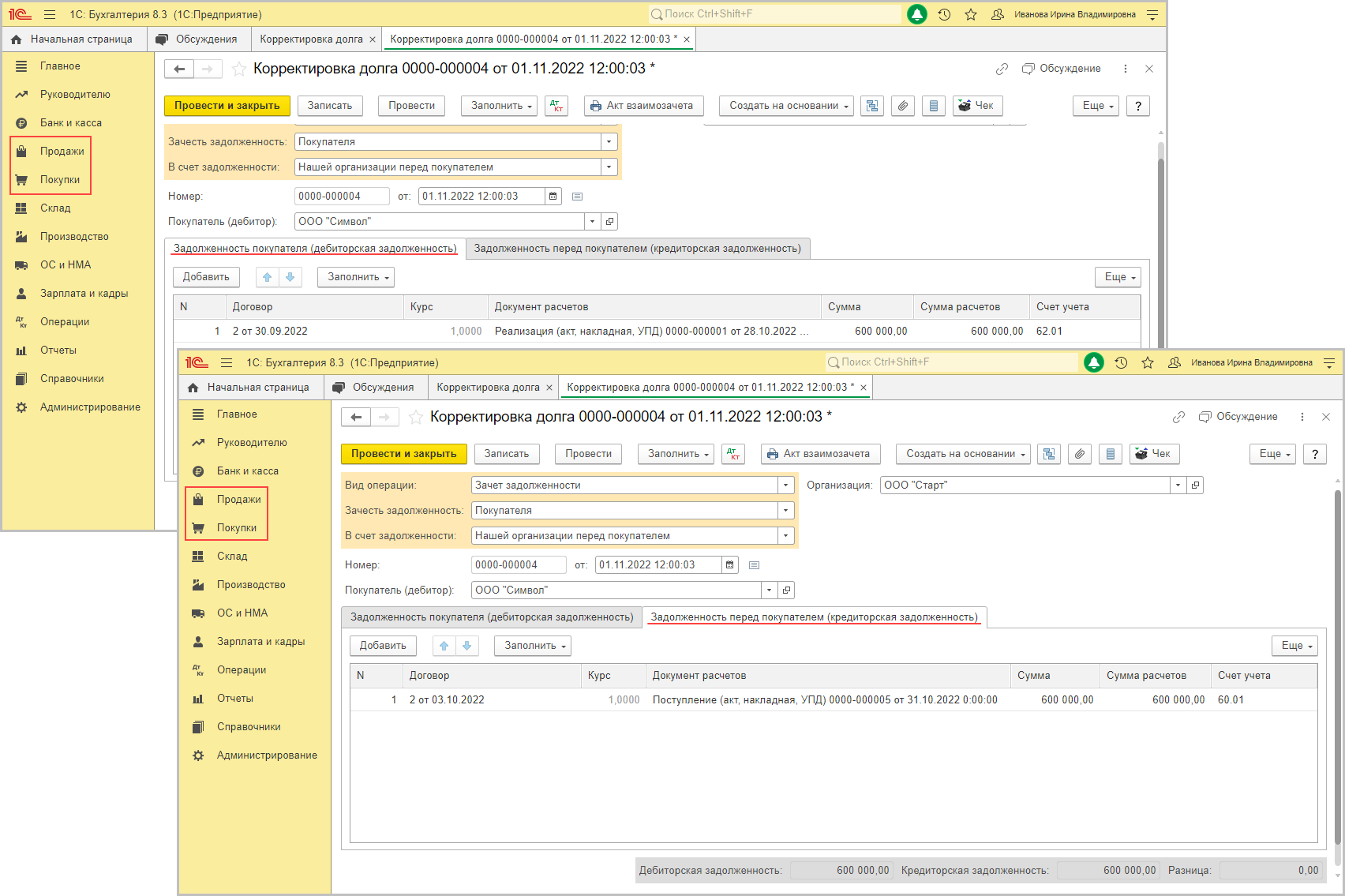Open calendar picker next to date in front window
Screen dimensions: 1345x896
point(730,565)
